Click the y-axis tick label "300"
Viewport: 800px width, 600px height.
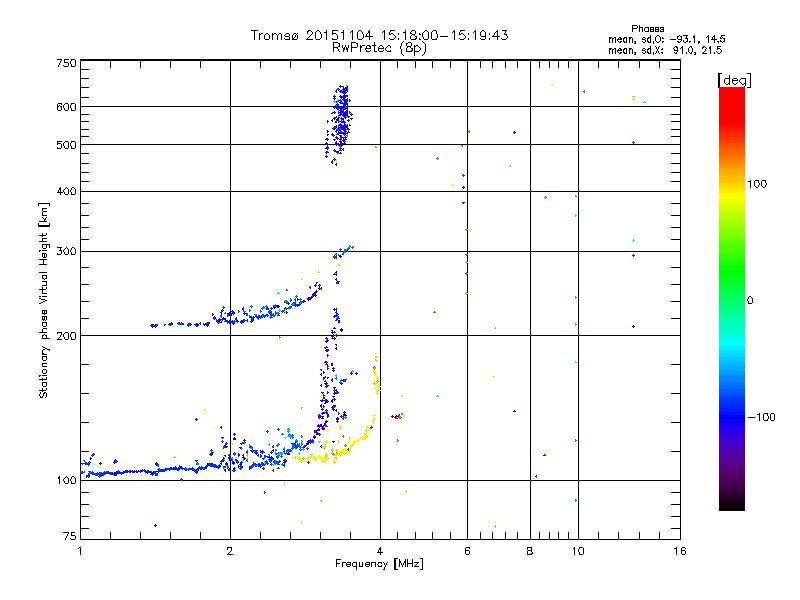[x=66, y=251]
